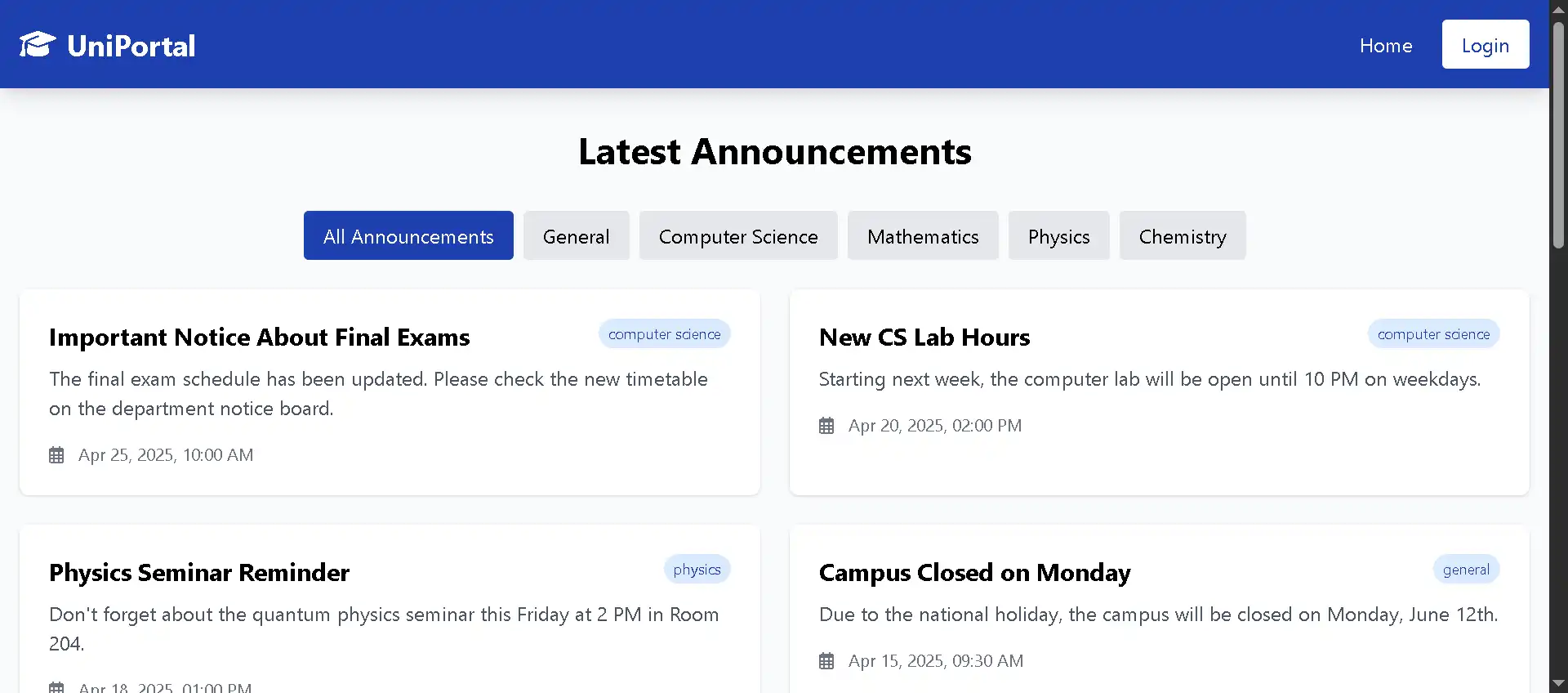Click the calendar icon on Final Exams notice
Screen dimensions: 1568x693
56,455
